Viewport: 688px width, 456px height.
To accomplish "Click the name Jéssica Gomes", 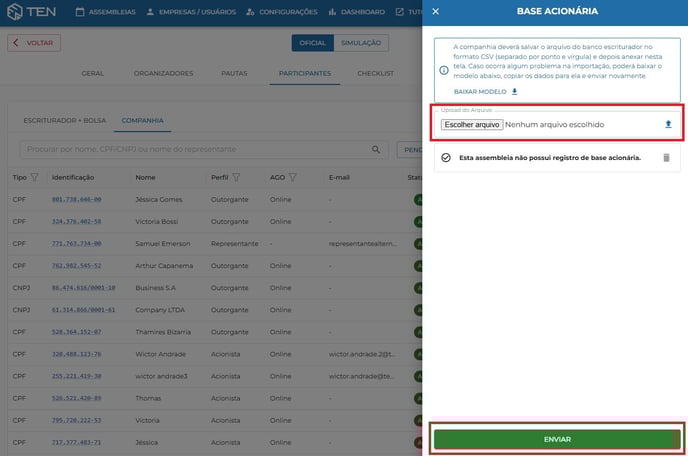I will (159, 200).
